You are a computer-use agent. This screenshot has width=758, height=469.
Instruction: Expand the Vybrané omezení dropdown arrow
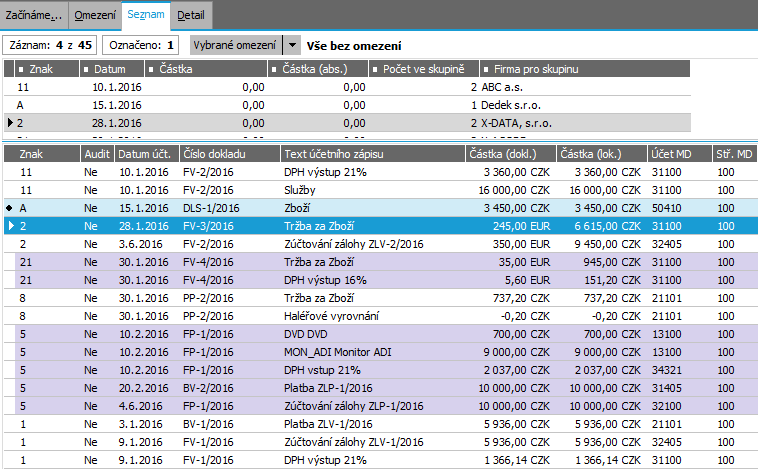(291, 45)
